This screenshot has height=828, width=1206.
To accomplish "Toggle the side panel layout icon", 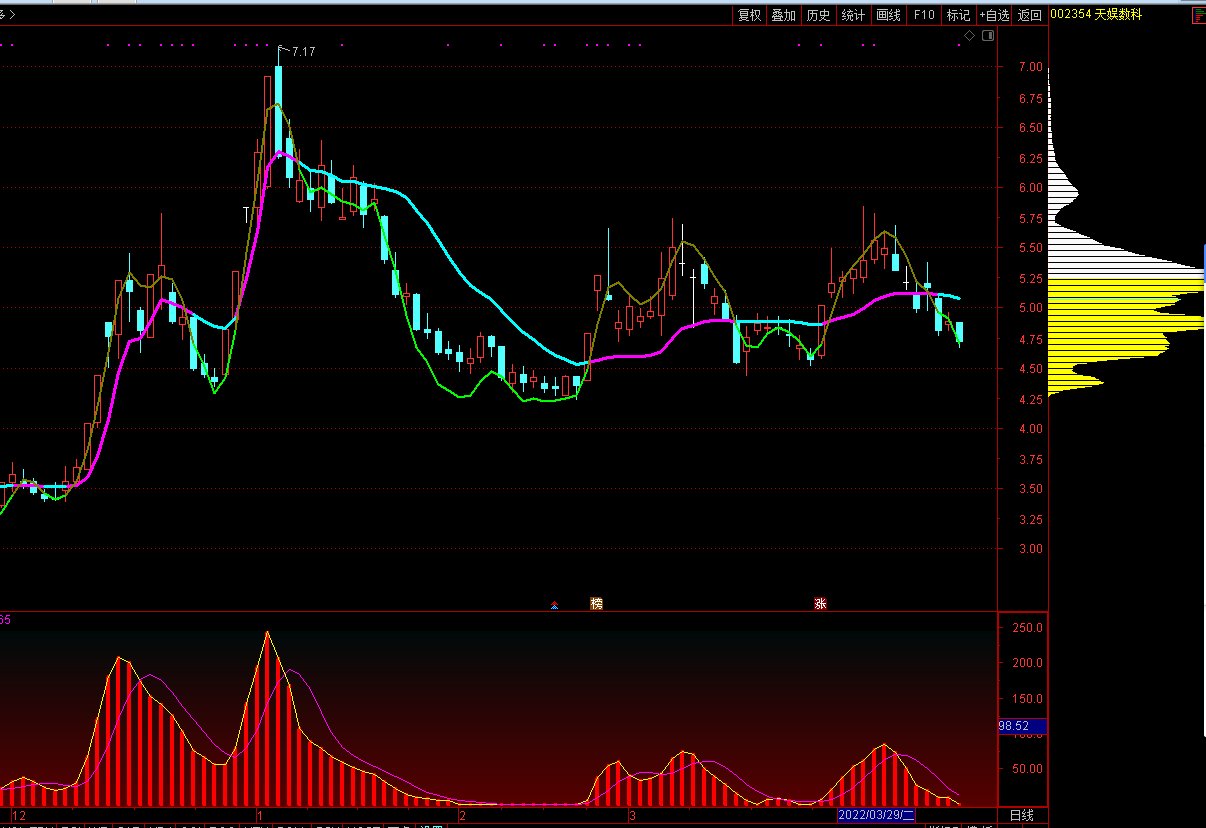I will coord(988,36).
